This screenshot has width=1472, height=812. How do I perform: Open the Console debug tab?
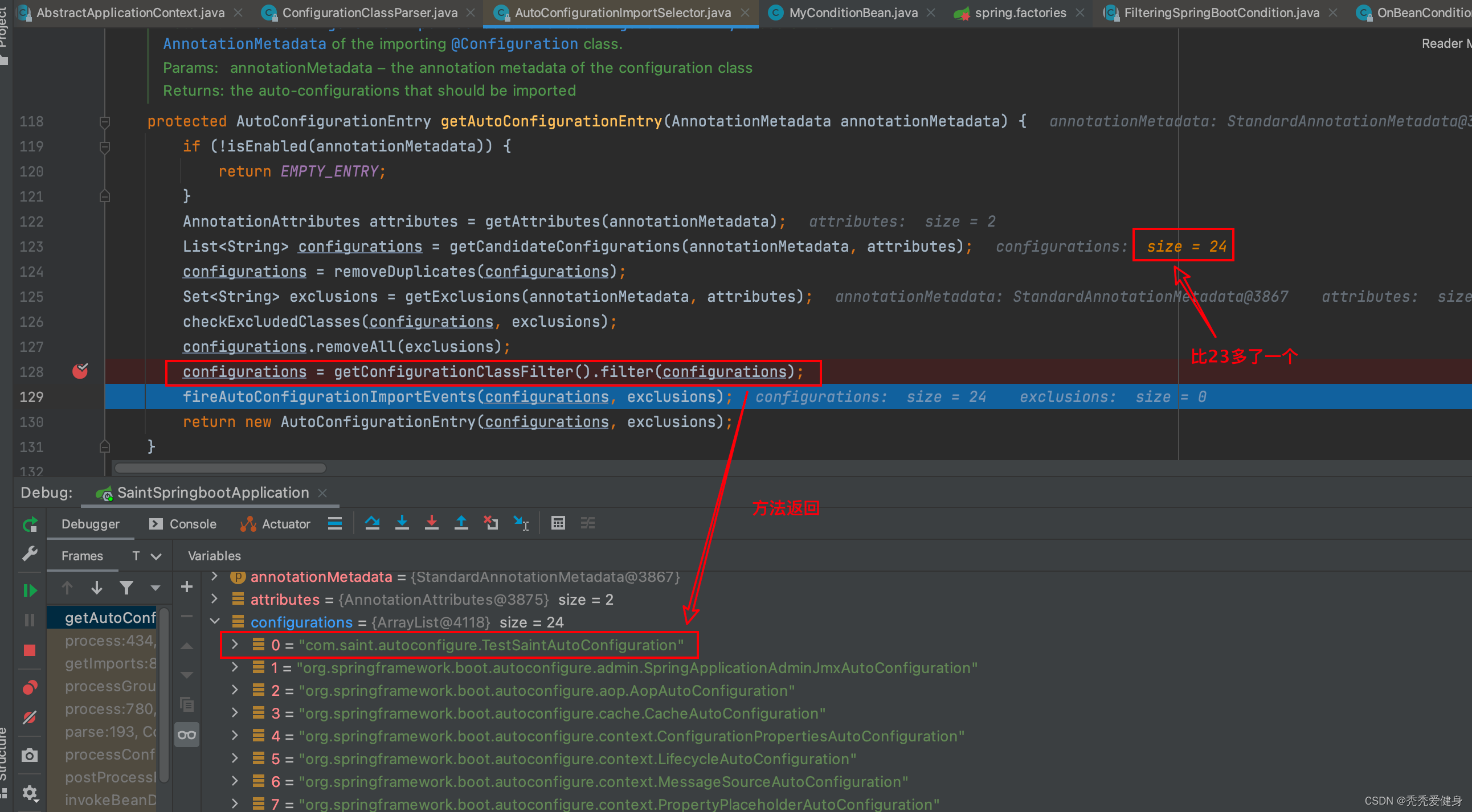click(x=183, y=524)
